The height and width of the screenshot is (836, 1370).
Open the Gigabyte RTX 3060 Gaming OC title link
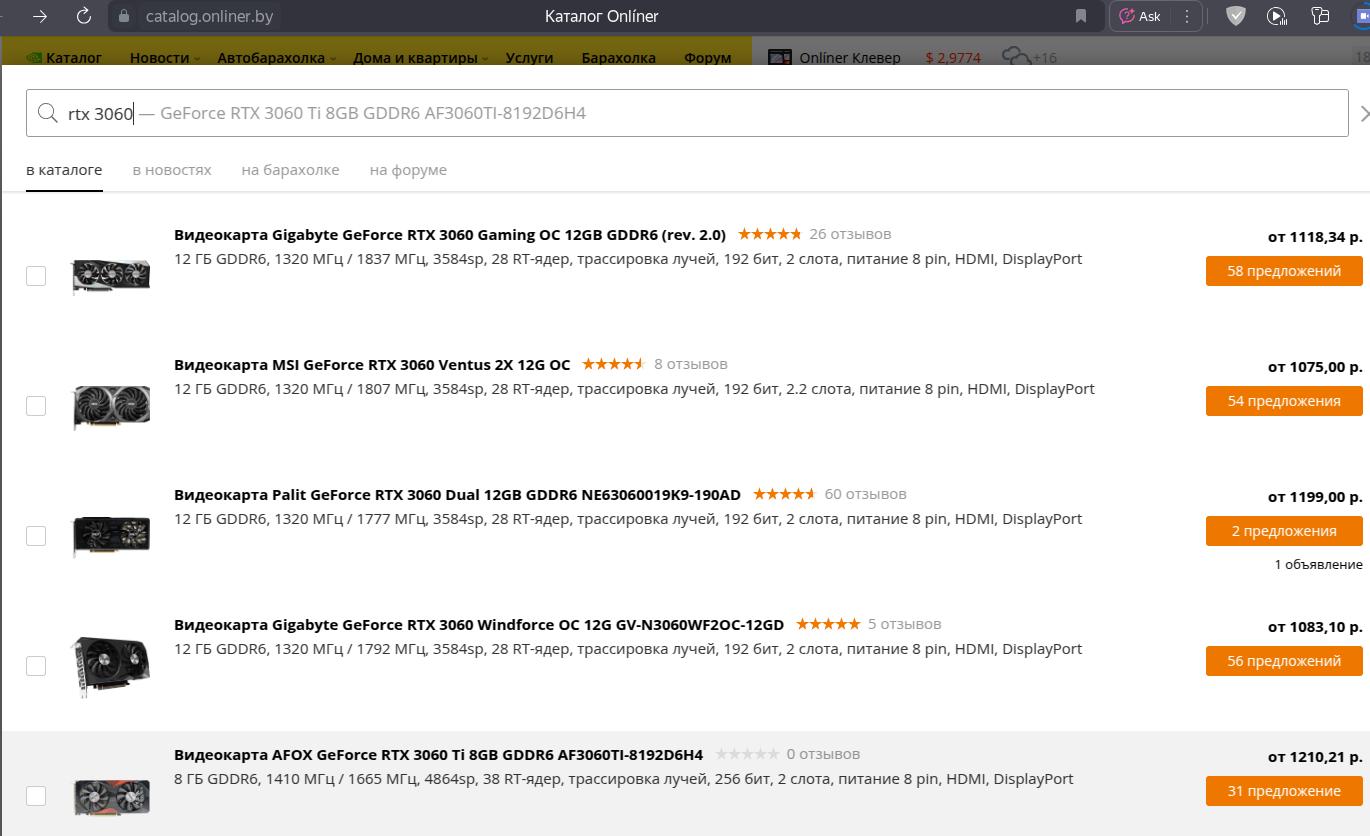pos(450,235)
